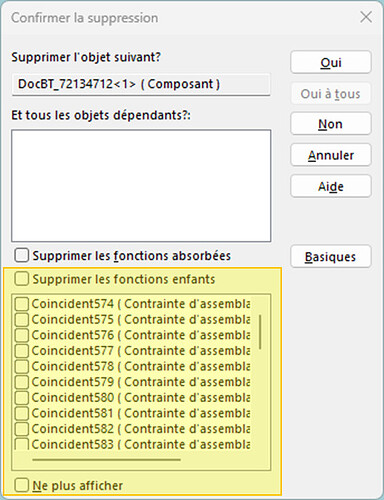Cancel the dialog with Annuler
Image resolution: width=384 pixels, height=500 pixels.
pos(331,155)
